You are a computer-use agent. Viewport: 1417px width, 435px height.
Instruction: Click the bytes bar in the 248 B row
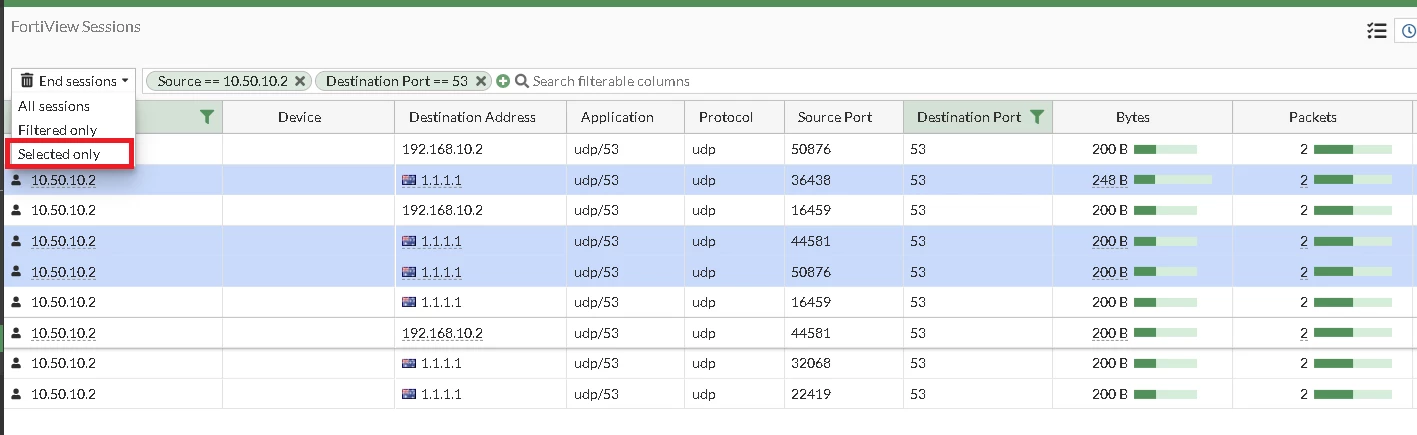[1173, 181]
